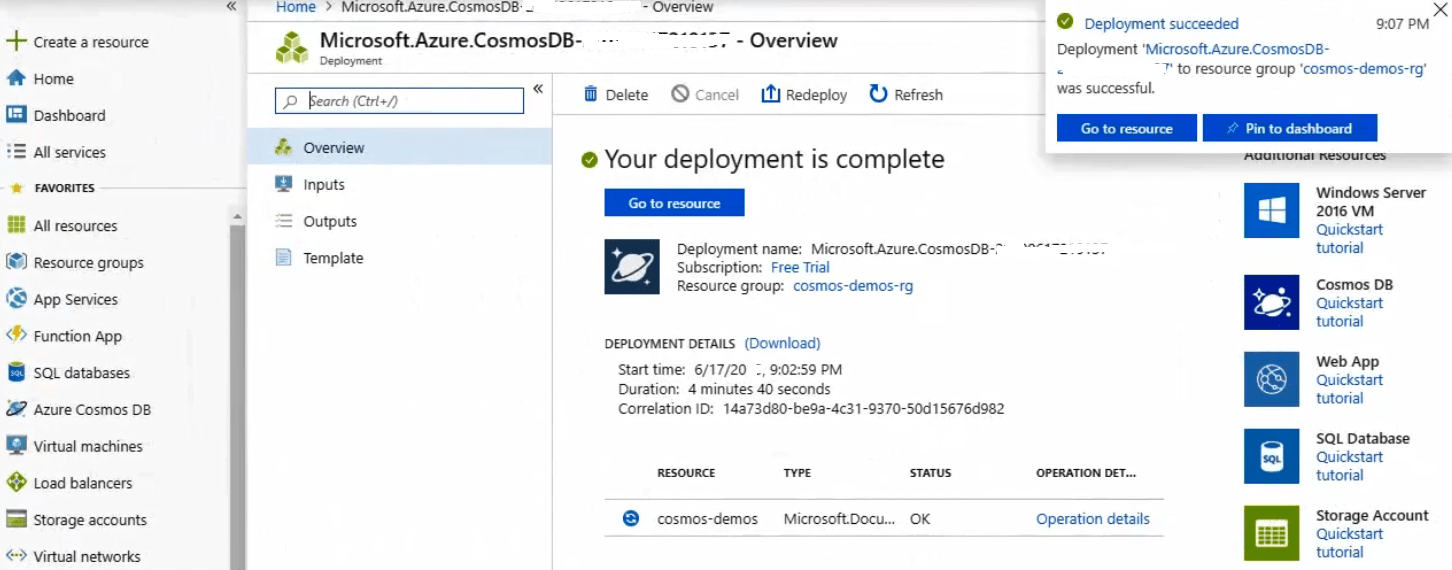Open Load balancers sidebar icon
Screen dimensions: 1452x570
(16, 483)
